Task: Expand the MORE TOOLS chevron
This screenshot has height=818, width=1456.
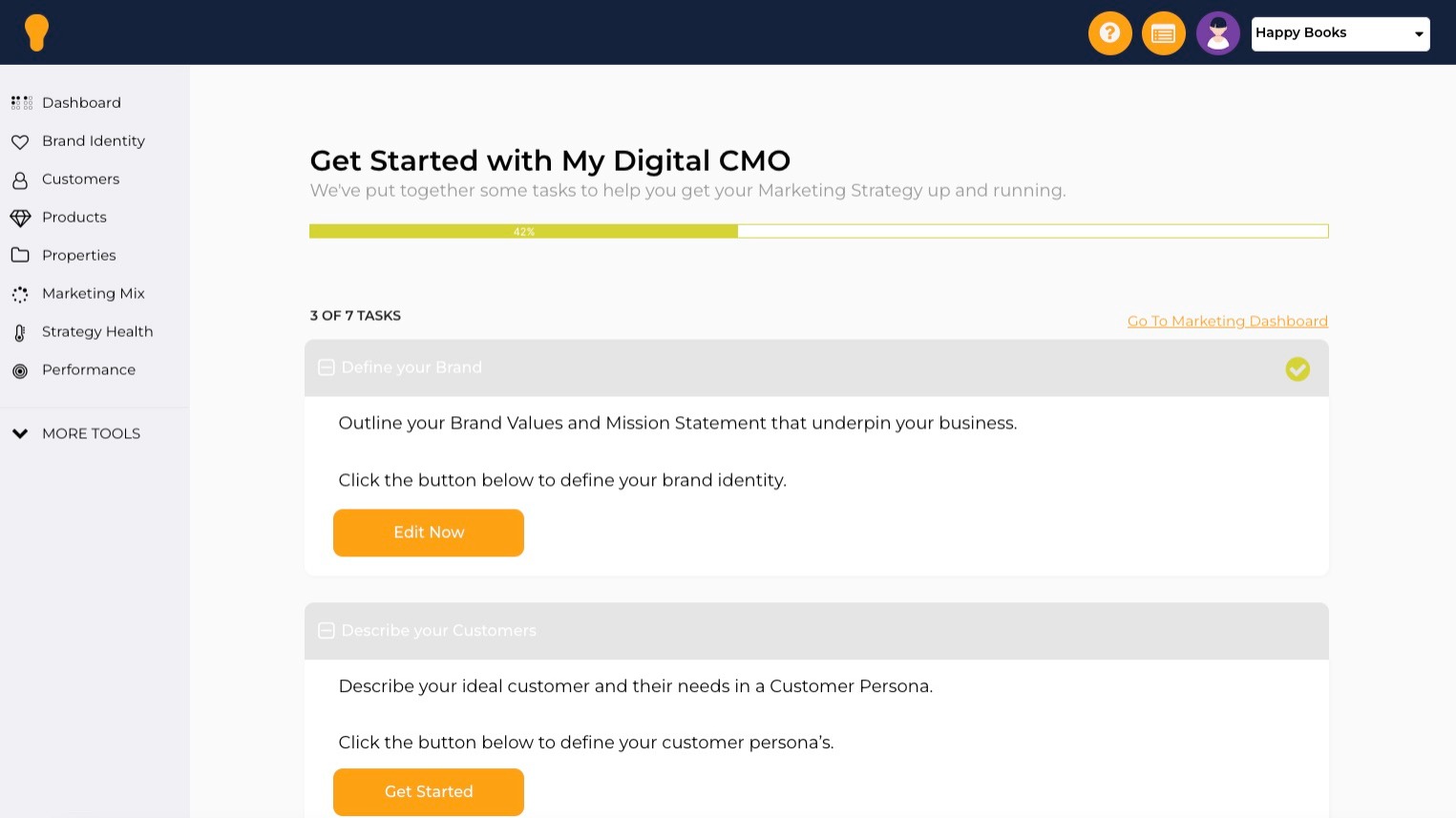Action: point(20,433)
